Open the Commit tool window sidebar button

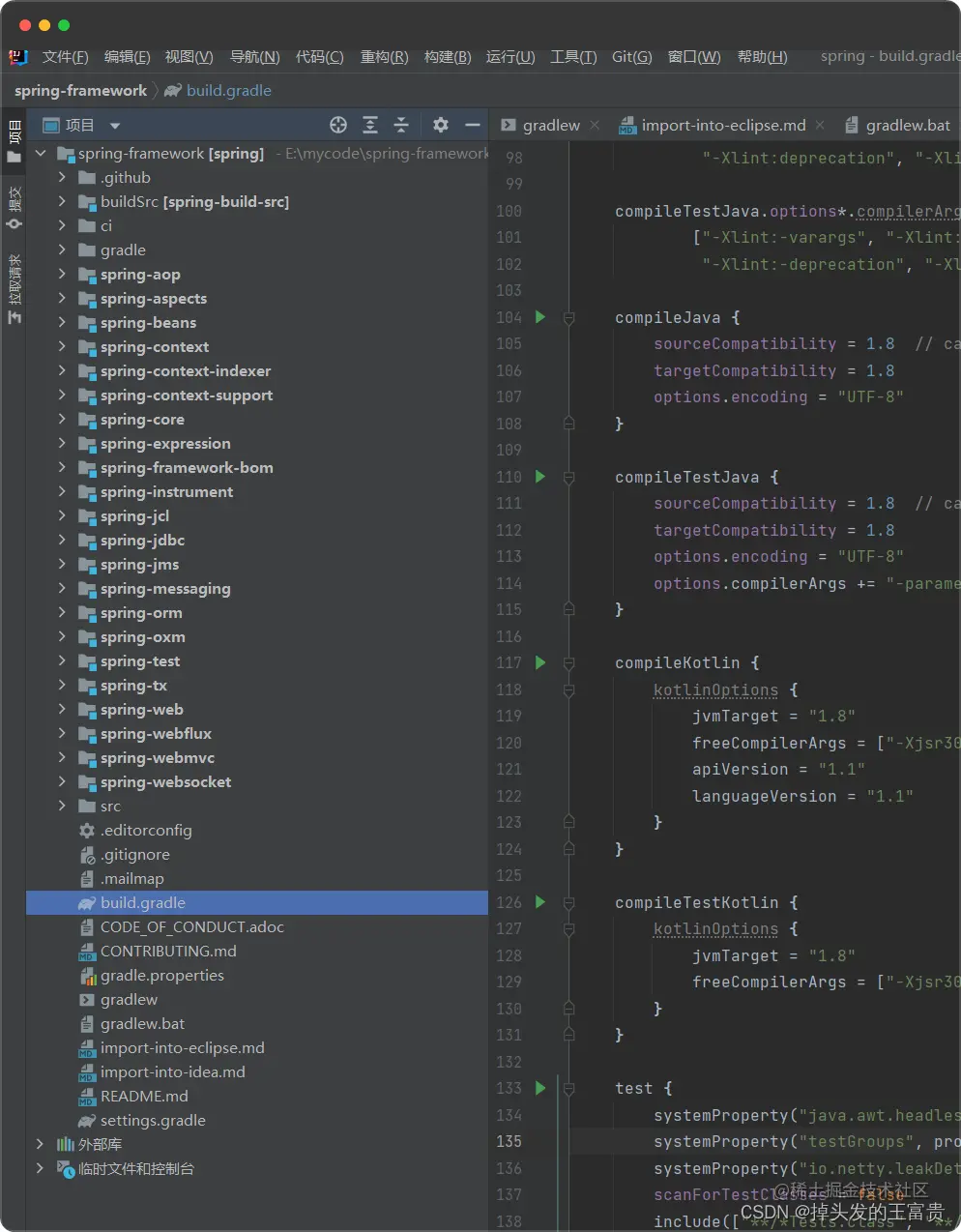(15, 208)
